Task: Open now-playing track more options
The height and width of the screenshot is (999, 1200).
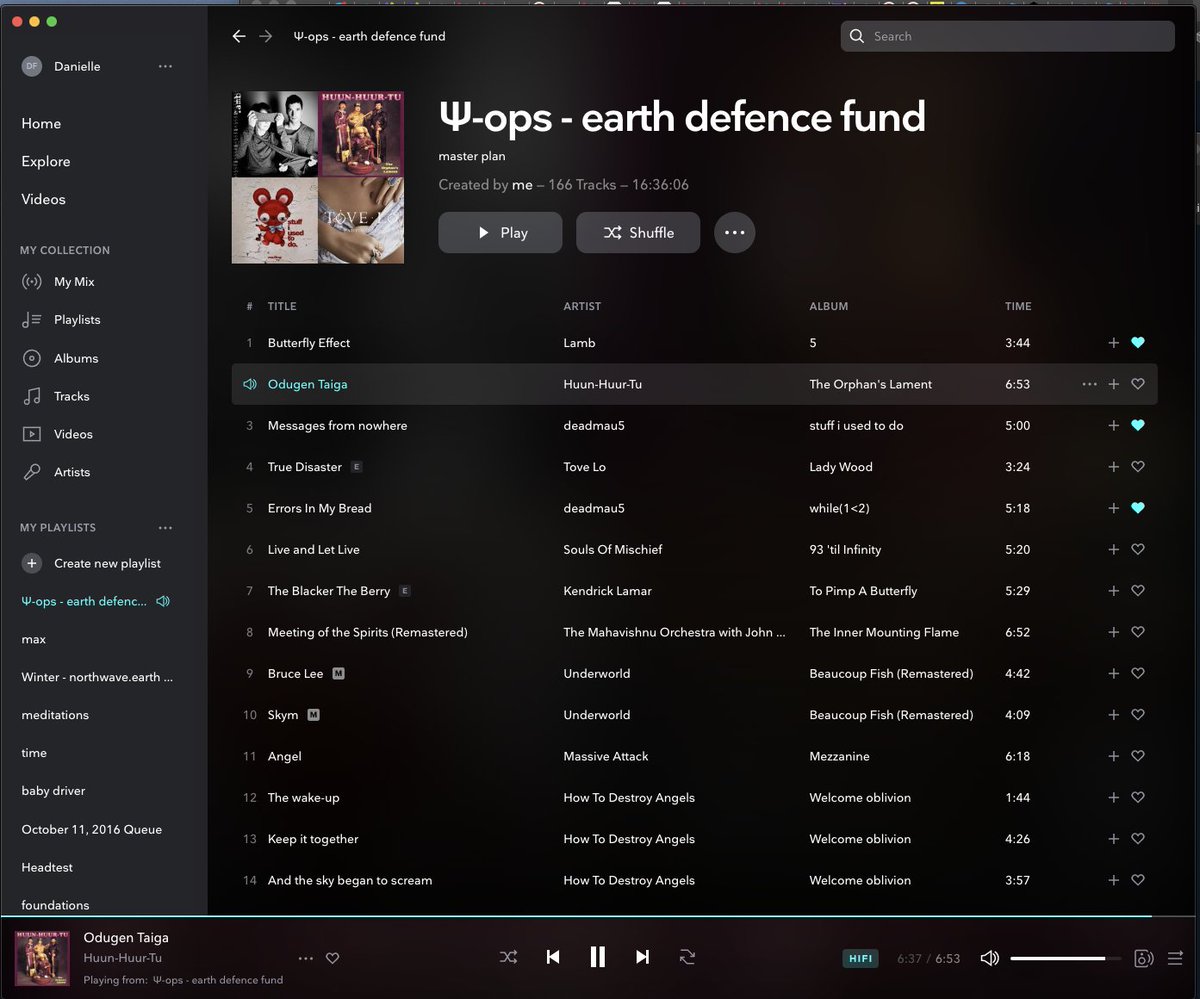Action: point(306,958)
